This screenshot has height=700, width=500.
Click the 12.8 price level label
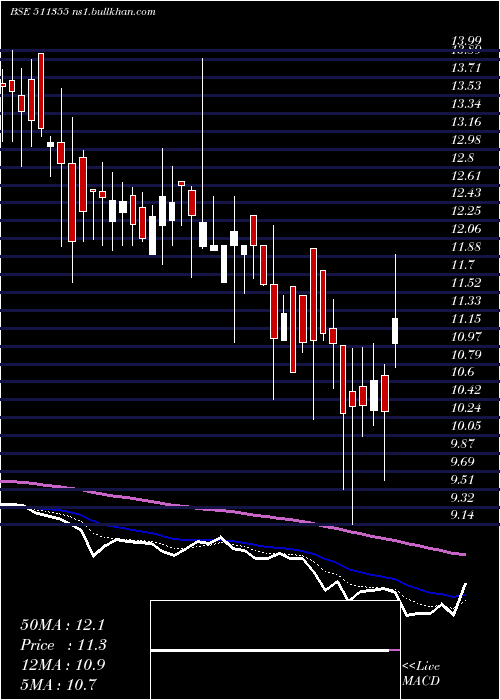pyautogui.click(x=462, y=157)
